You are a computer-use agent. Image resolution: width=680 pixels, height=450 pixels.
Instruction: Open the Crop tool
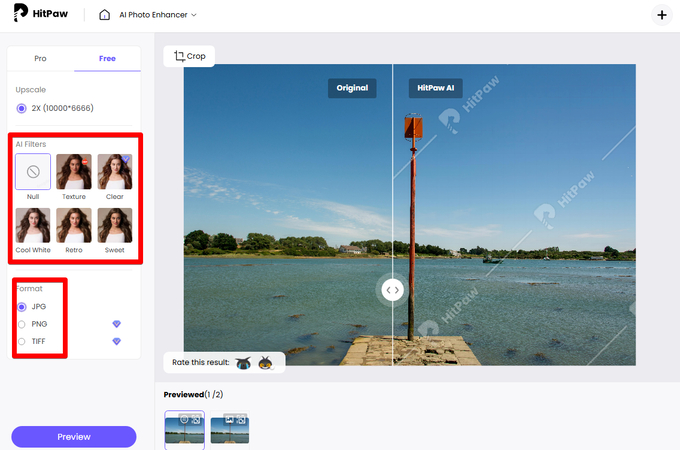click(190, 56)
